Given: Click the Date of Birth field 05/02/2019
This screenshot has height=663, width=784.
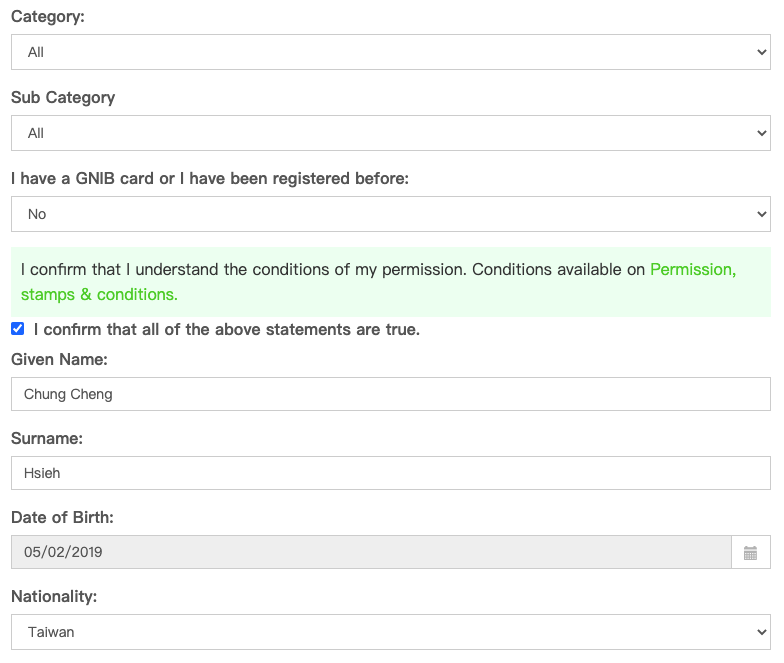Looking at the screenshot, I should [372, 552].
